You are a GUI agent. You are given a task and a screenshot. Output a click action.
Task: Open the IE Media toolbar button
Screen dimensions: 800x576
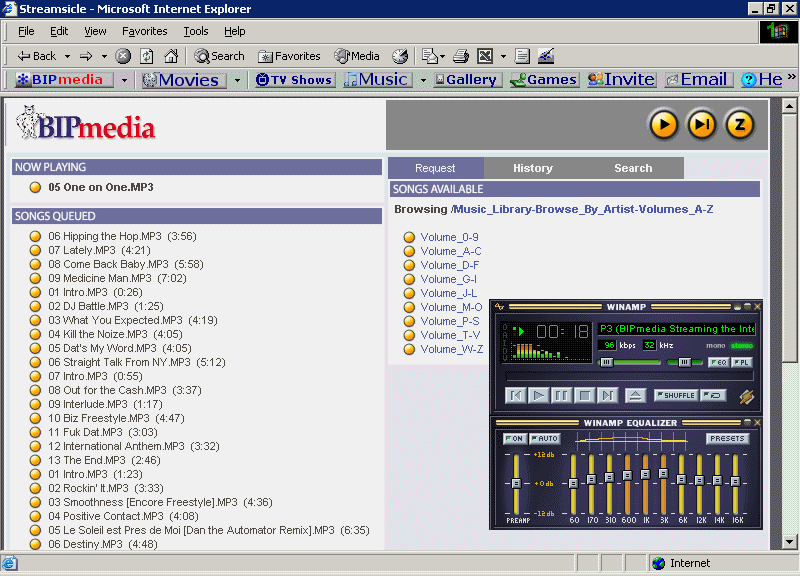357,56
